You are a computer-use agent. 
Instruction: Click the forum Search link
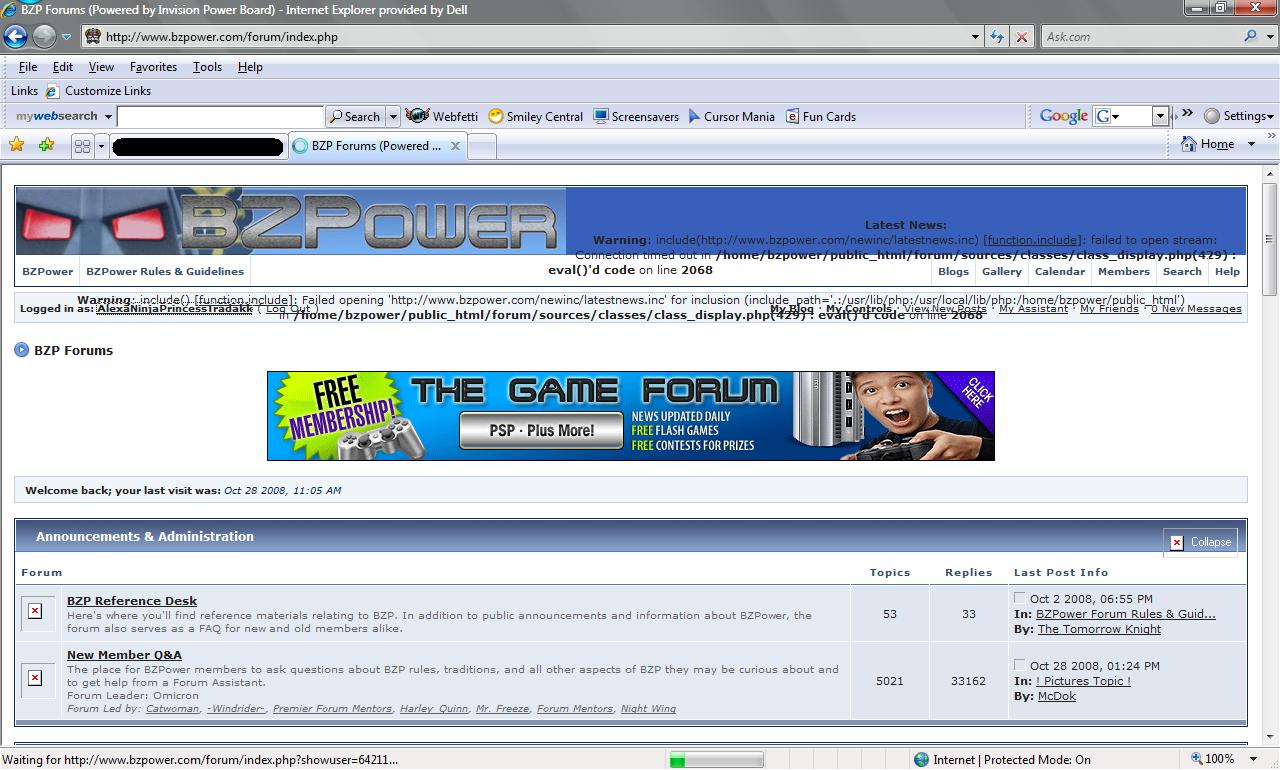point(1182,271)
